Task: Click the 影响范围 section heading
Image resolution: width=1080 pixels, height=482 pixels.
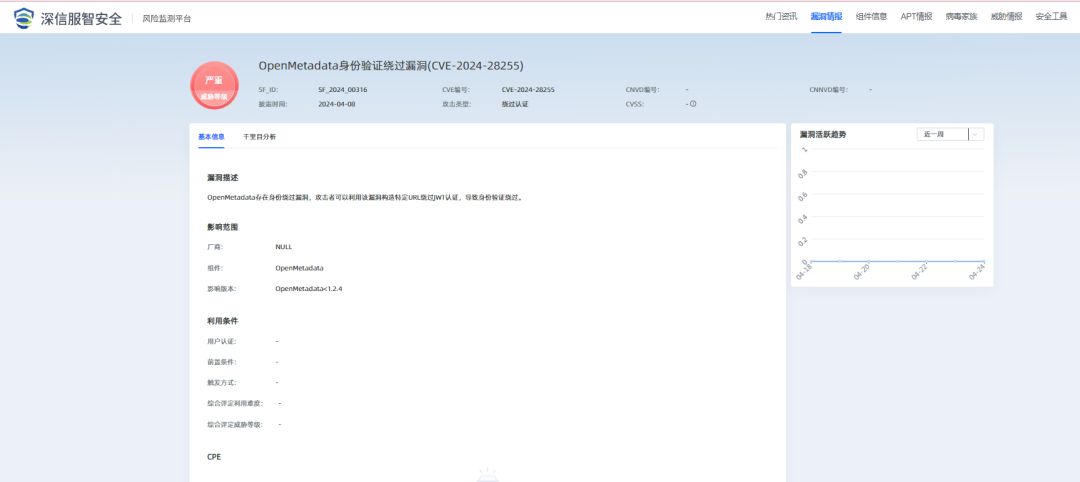Action: point(222,227)
